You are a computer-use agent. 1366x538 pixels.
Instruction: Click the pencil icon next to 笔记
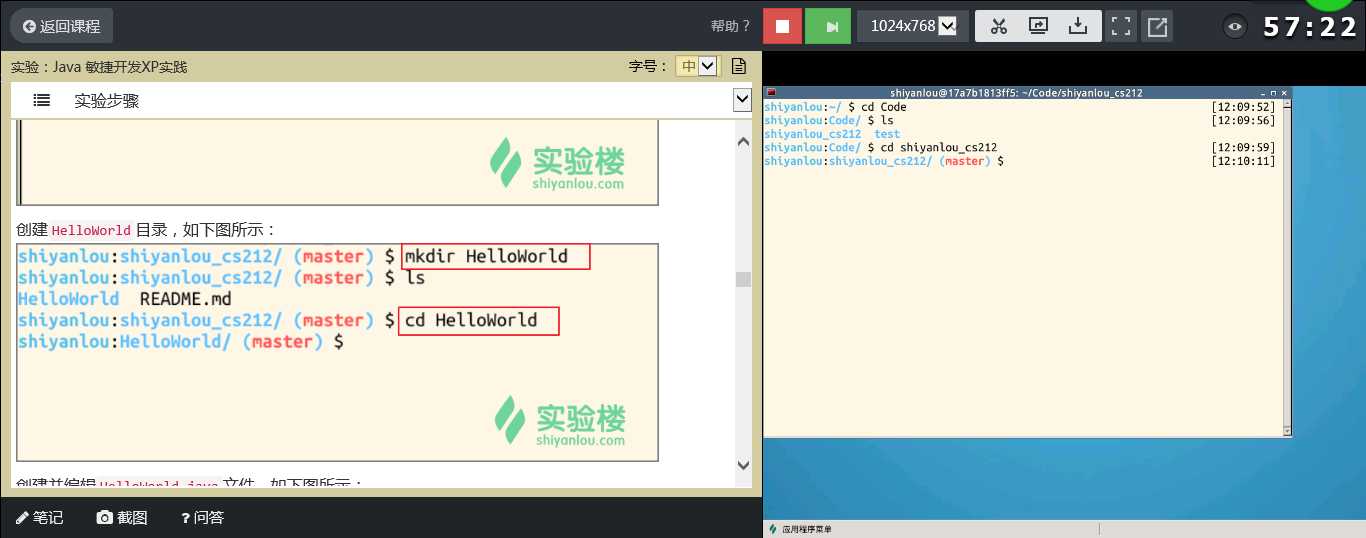[x=22, y=517]
